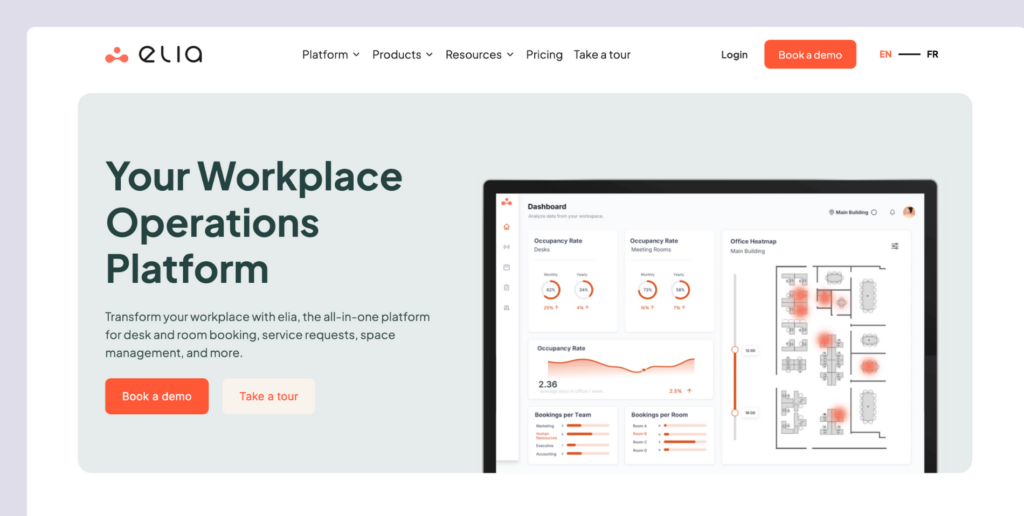Viewport: 1024px width, 516px height.
Task: Toggle the circle next to Main Building
Action: coord(874,212)
